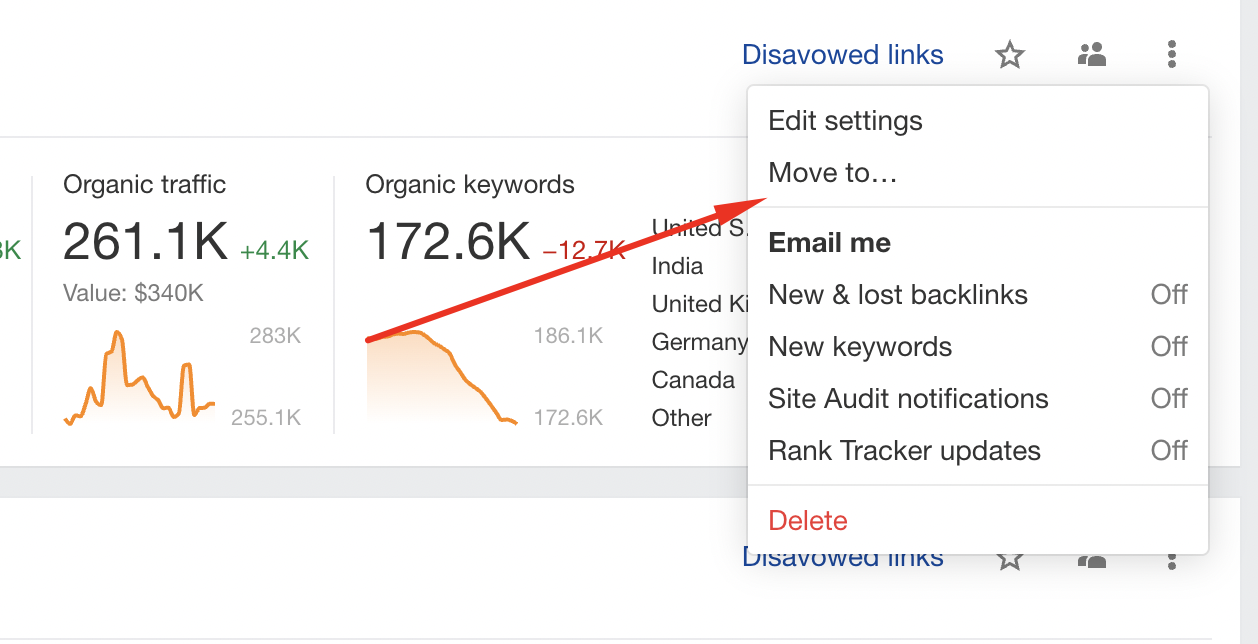Click the star icon to favorite project
Image resolution: width=1258 pixels, height=644 pixels.
[x=1009, y=55]
